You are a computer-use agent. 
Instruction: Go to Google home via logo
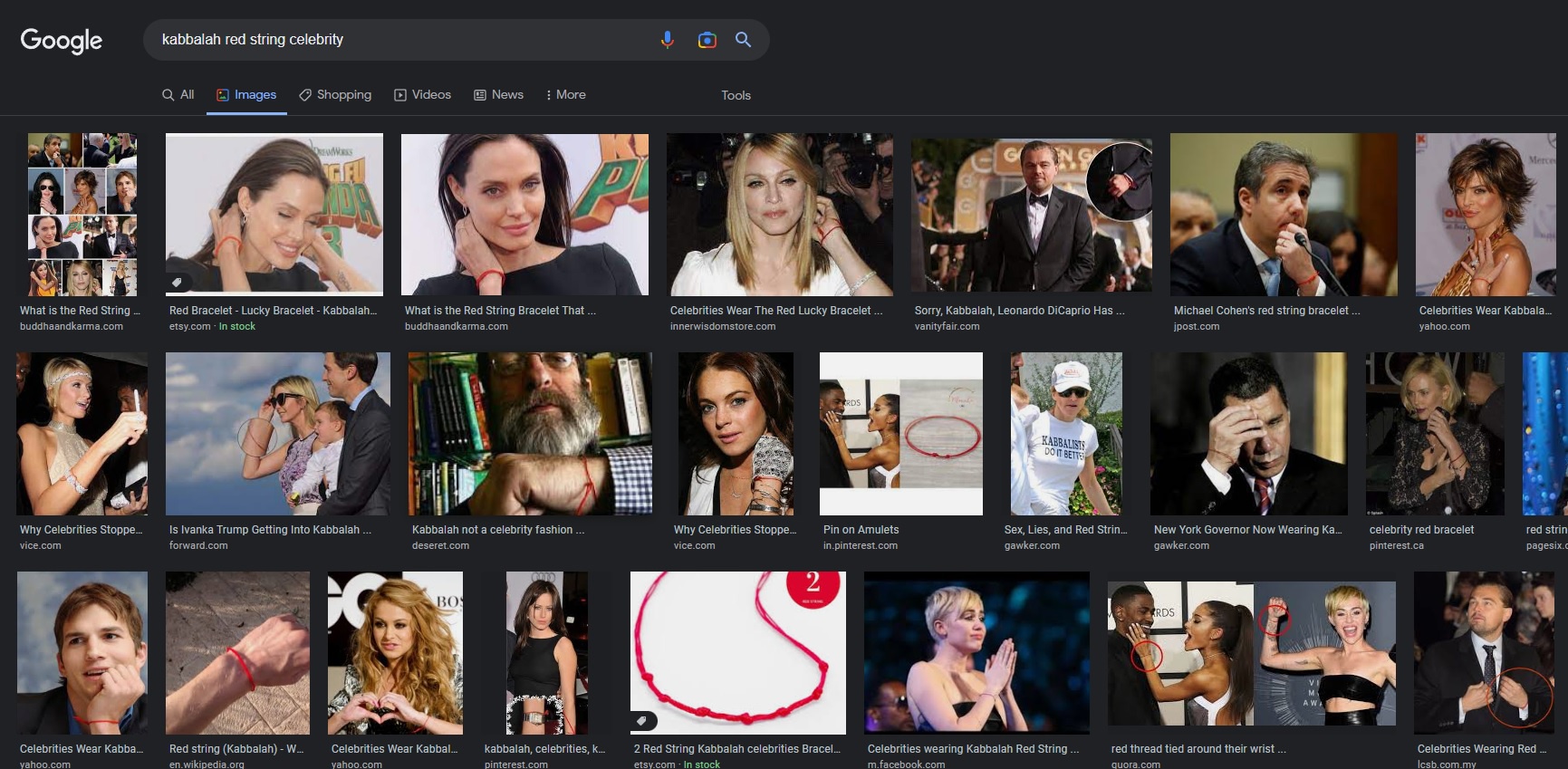tap(62, 40)
